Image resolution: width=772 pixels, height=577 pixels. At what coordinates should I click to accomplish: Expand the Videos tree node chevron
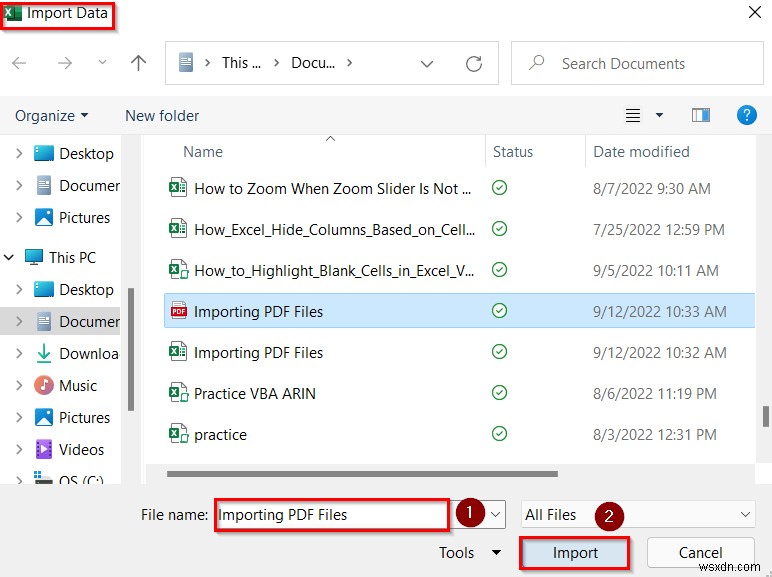[x=19, y=449]
